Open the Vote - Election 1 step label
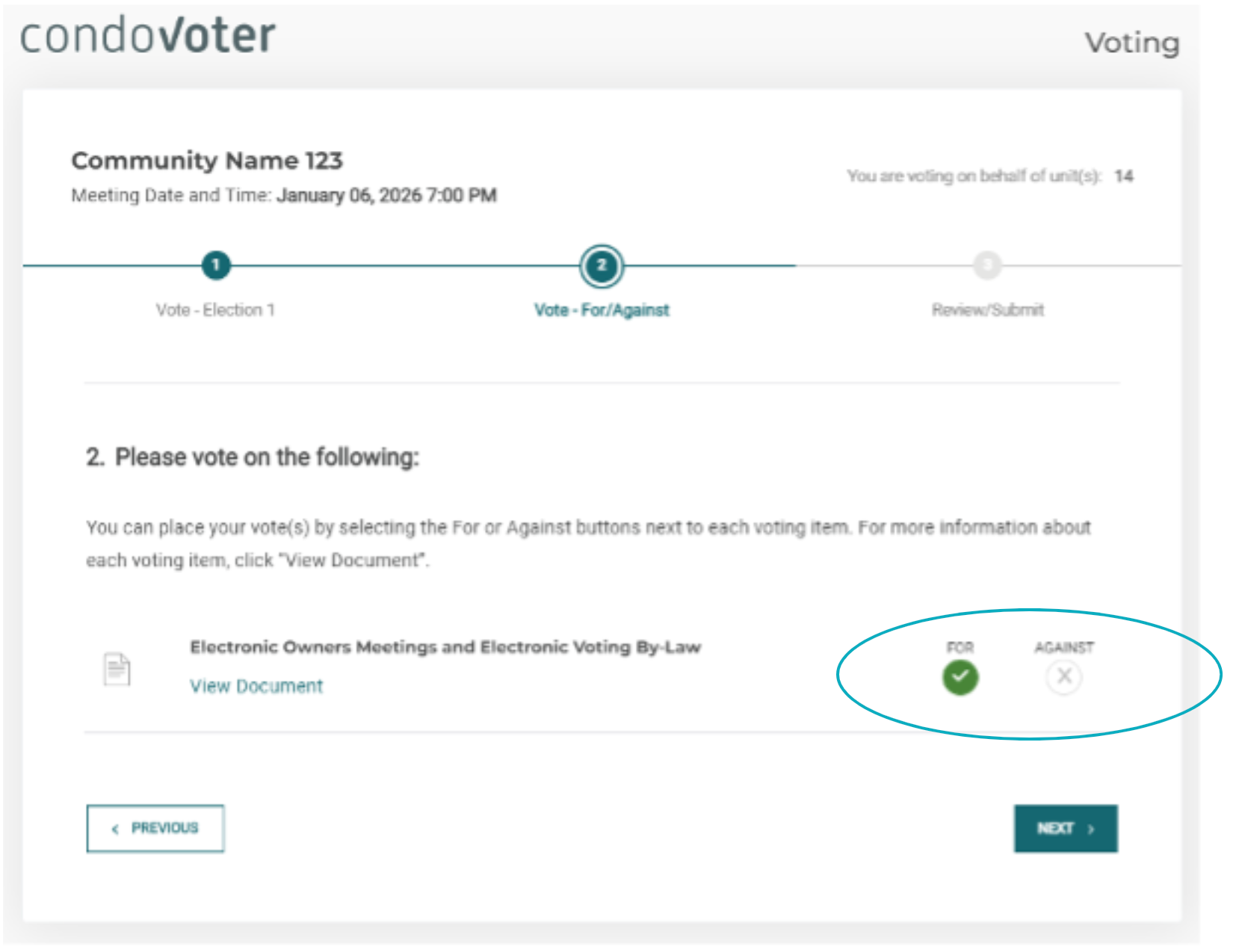The image size is (1239, 952). pyautogui.click(x=215, y=310)
